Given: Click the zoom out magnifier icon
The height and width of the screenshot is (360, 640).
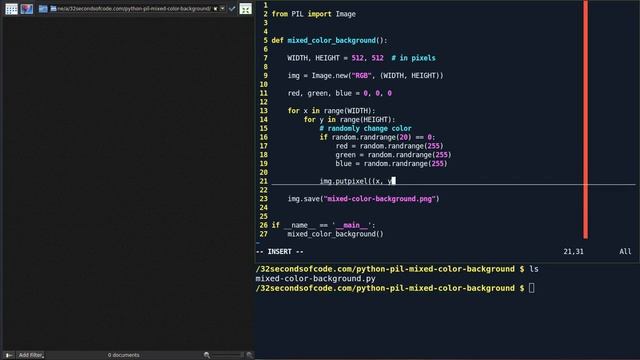Looking at the screenshot, I should [207, 355].
